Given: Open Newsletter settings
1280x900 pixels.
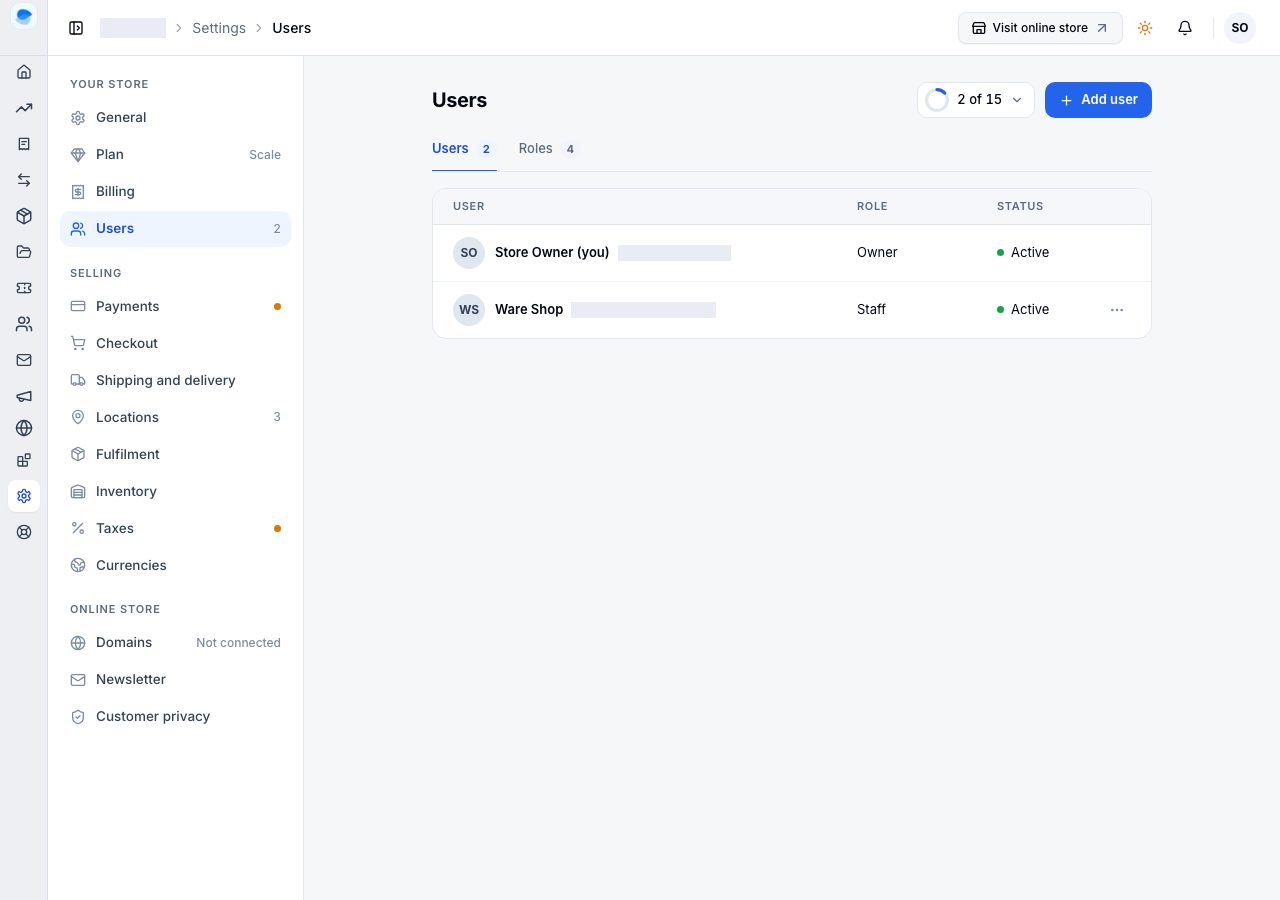Looking at the screenshot, I should (175, 679).
